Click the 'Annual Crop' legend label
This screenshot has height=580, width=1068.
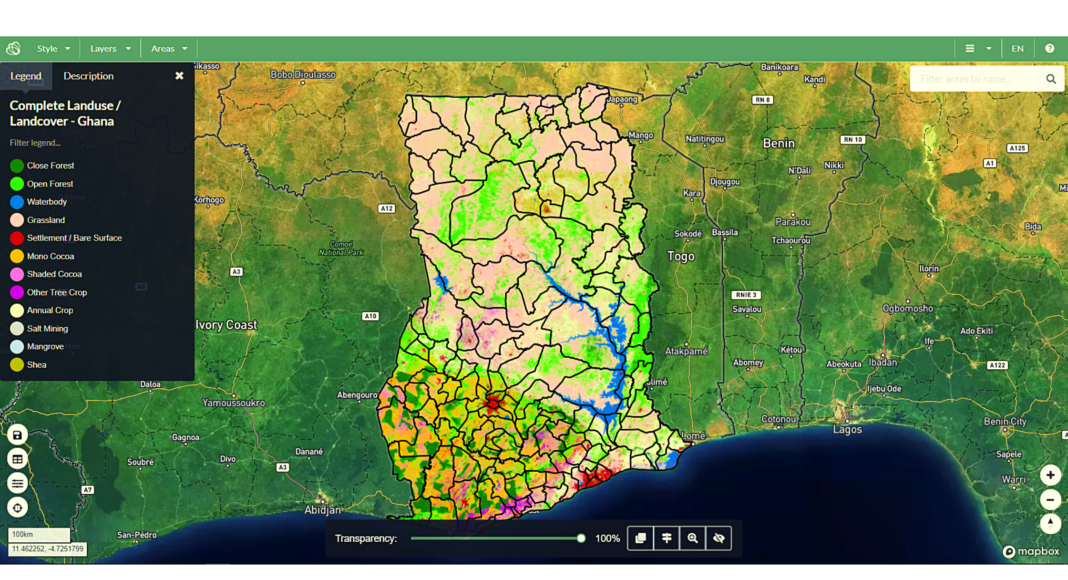tap(50, 310)
